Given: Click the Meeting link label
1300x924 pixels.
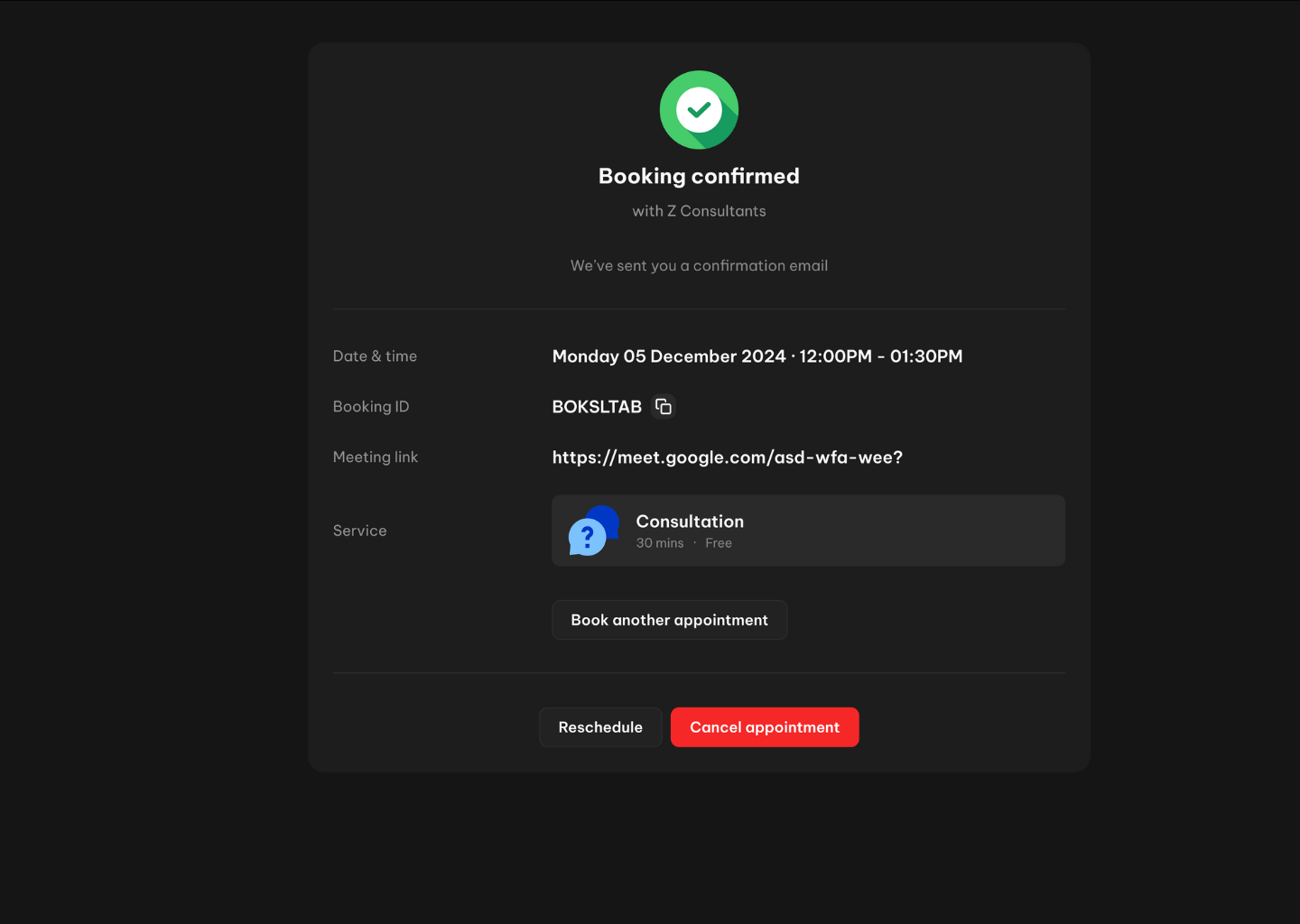Looking at the screenshot, I should pos(376,457).
